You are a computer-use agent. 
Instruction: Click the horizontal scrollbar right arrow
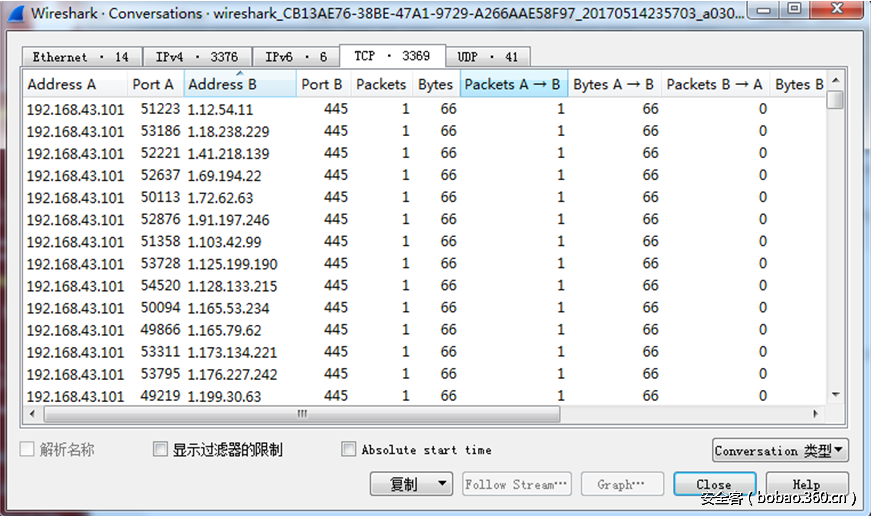[816, 413]
